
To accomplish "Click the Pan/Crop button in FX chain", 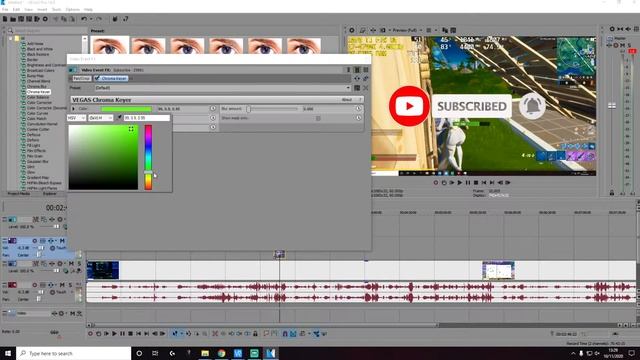I will point(82,78).
